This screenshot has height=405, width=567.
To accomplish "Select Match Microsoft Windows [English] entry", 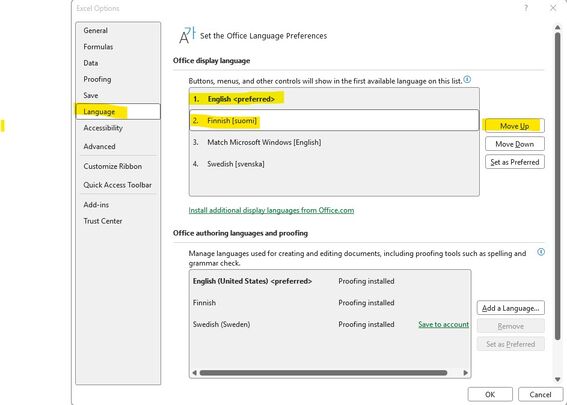I will pyautogui.click(x=334, y=142).
